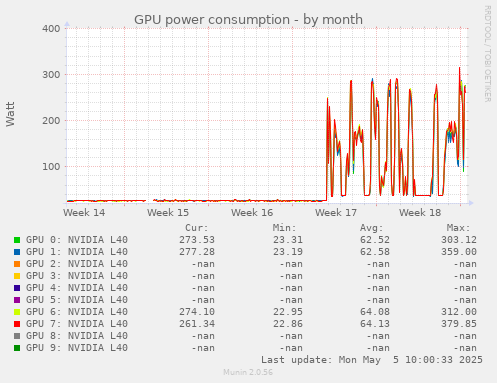Select the 'GPU 7: NVIDIA L40' label
Image resolution: width=497 pixels, height=383 pixels.
77,324
